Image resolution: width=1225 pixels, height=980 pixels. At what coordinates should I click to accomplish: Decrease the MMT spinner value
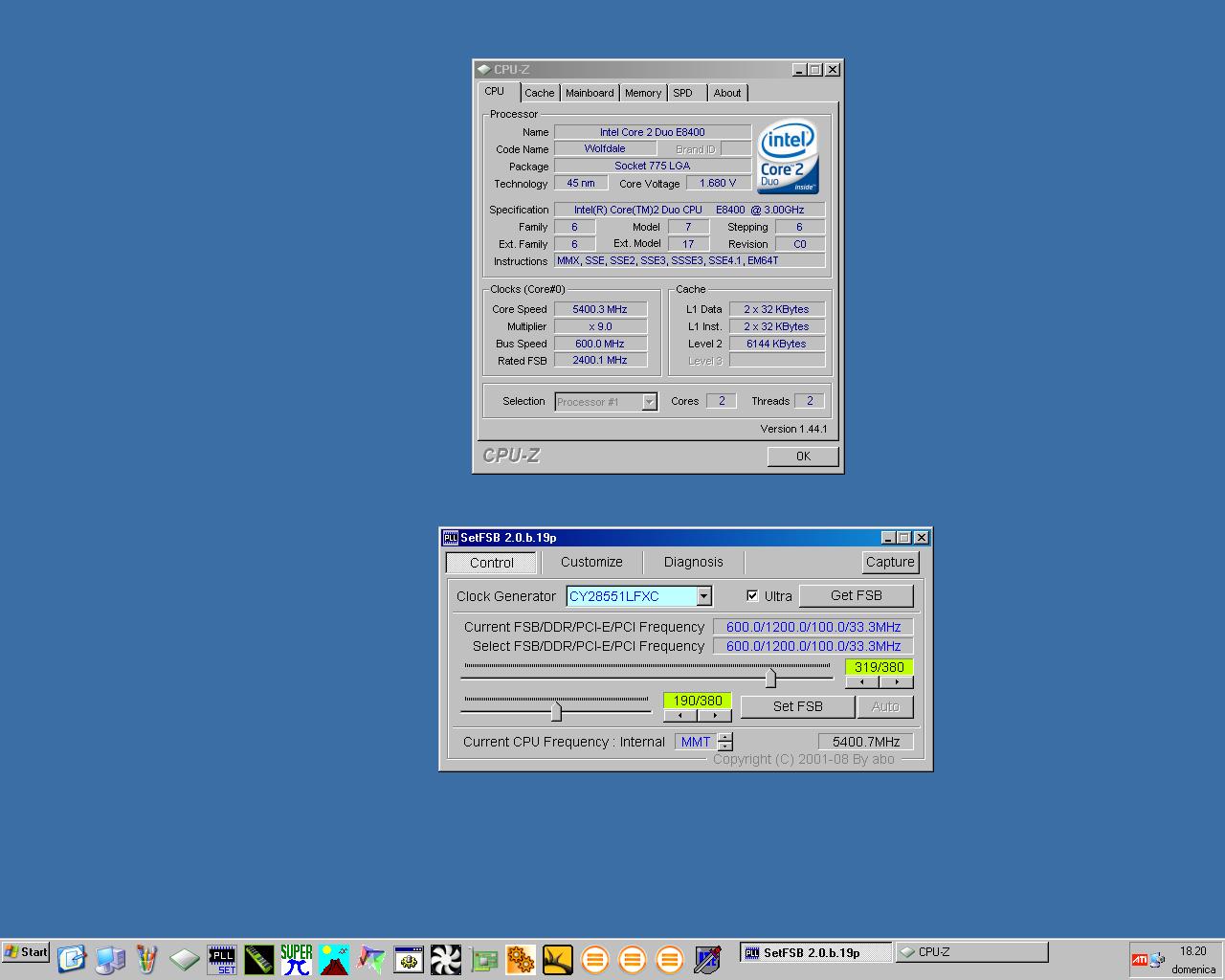tap(725, 746)
